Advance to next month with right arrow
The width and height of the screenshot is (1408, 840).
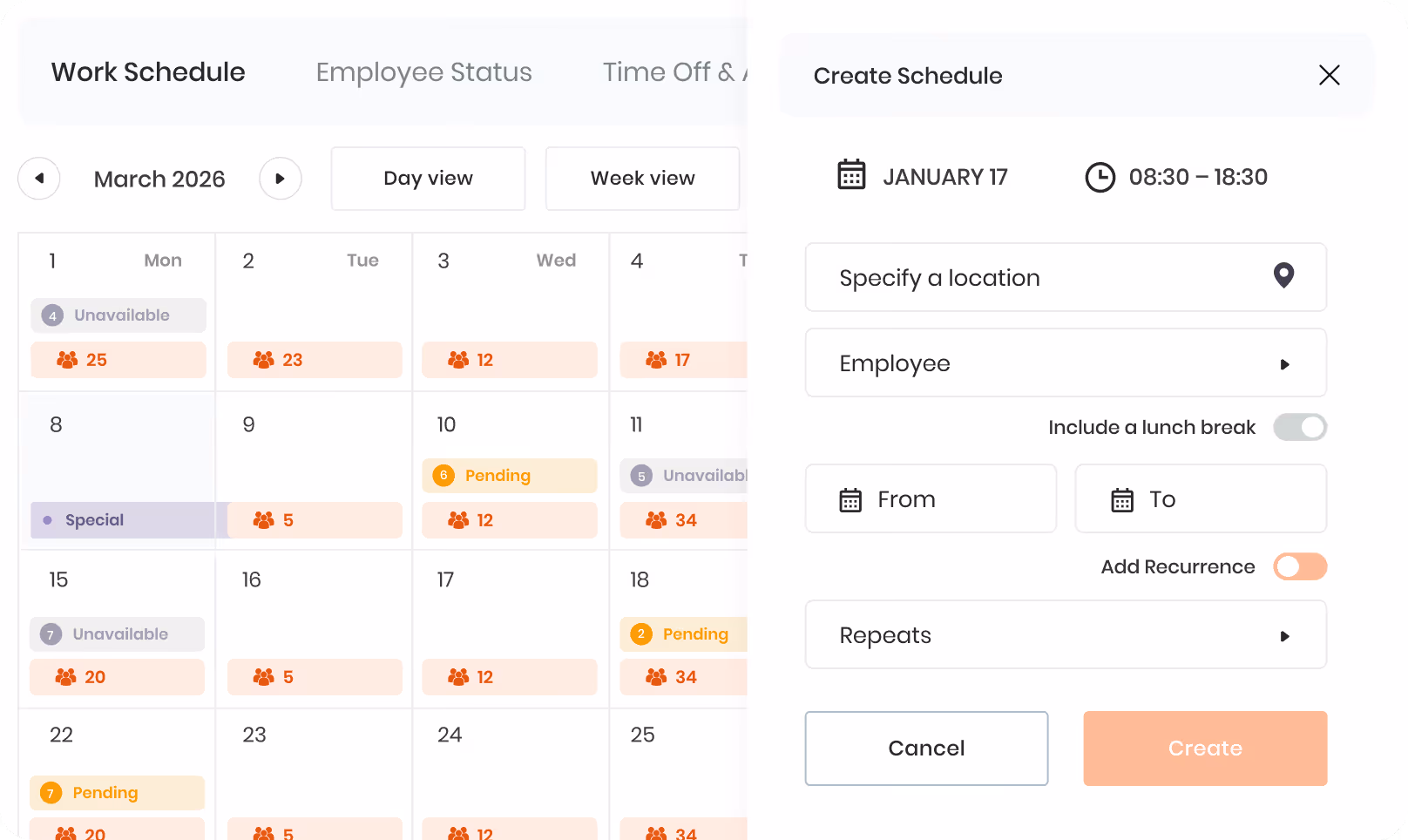pos(281,179)
